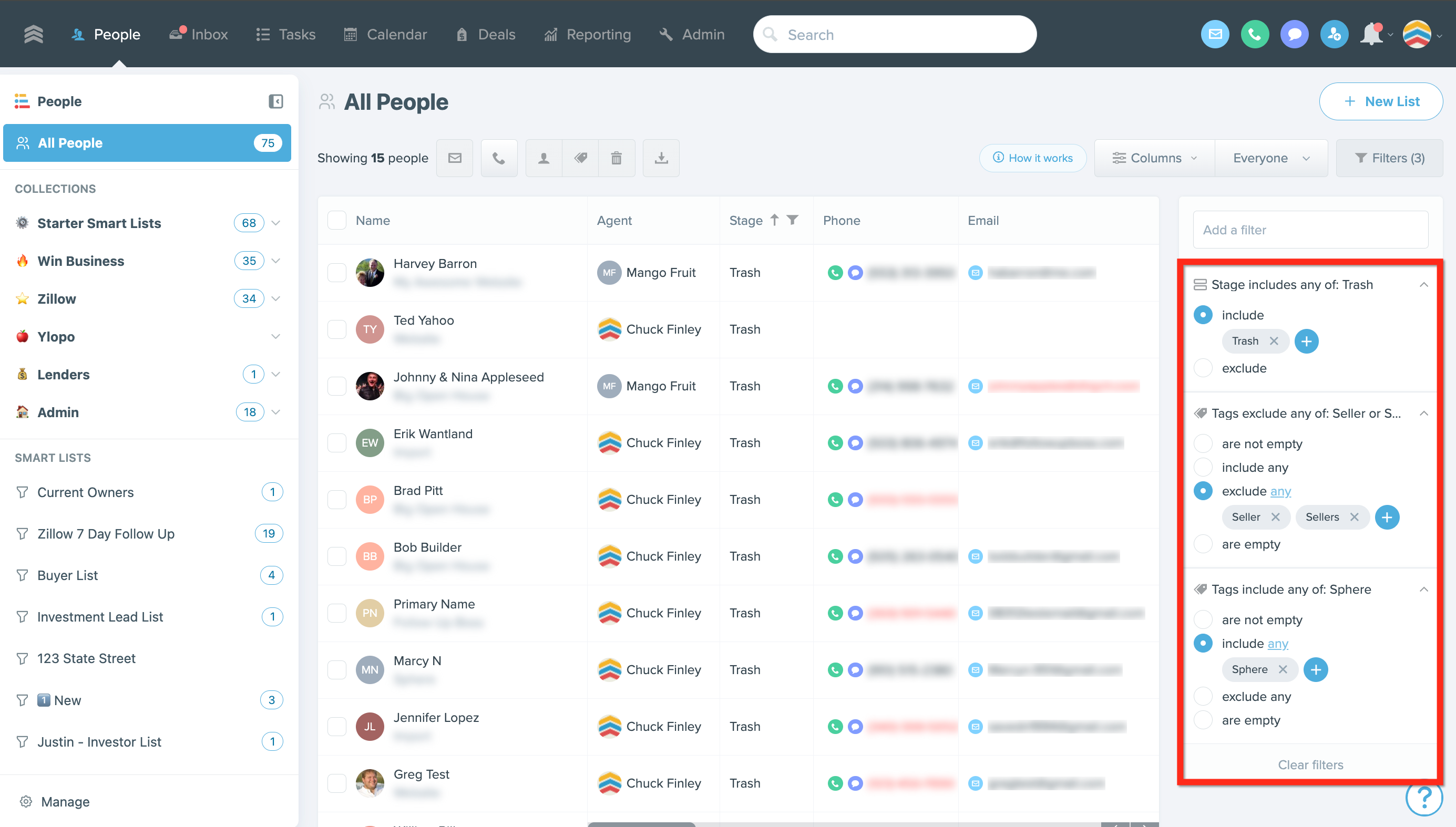Open the Admin tab in top navigation

pos(692,35)
